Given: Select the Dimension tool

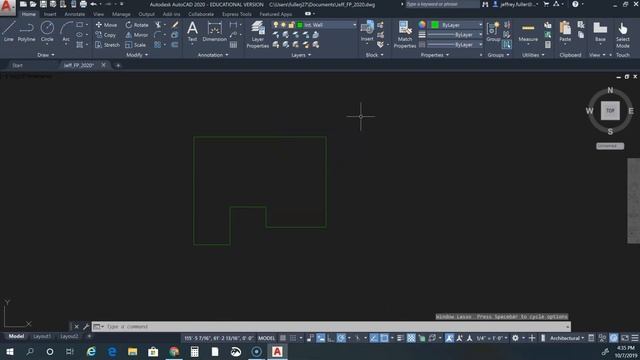Looking at the screenshot, I should click(x=214, y=31).
